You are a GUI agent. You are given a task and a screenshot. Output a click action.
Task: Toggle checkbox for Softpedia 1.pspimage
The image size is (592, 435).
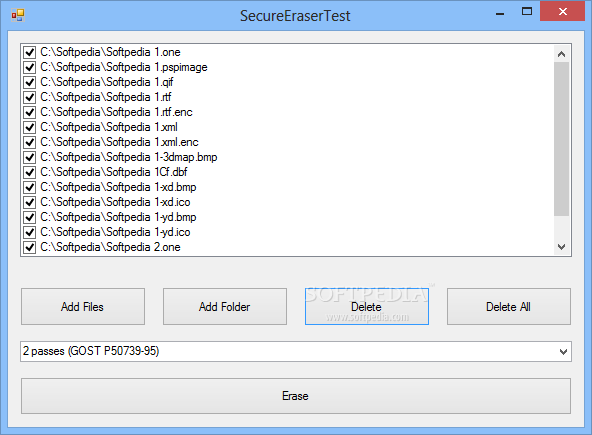coord(29,67)
